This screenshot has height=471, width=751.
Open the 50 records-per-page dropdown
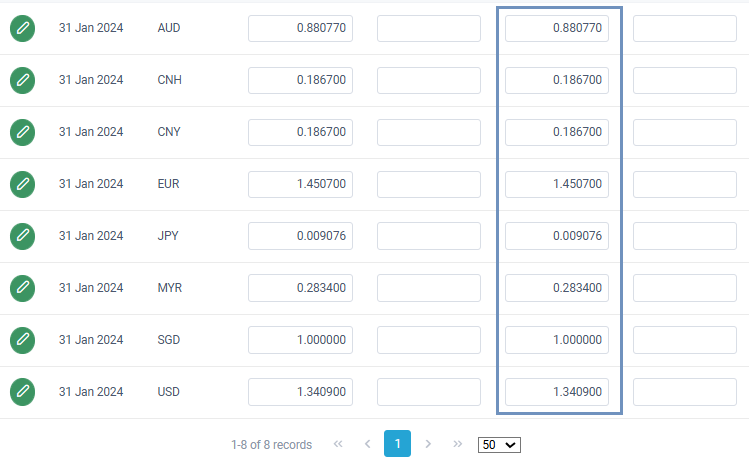pos(499,445)
